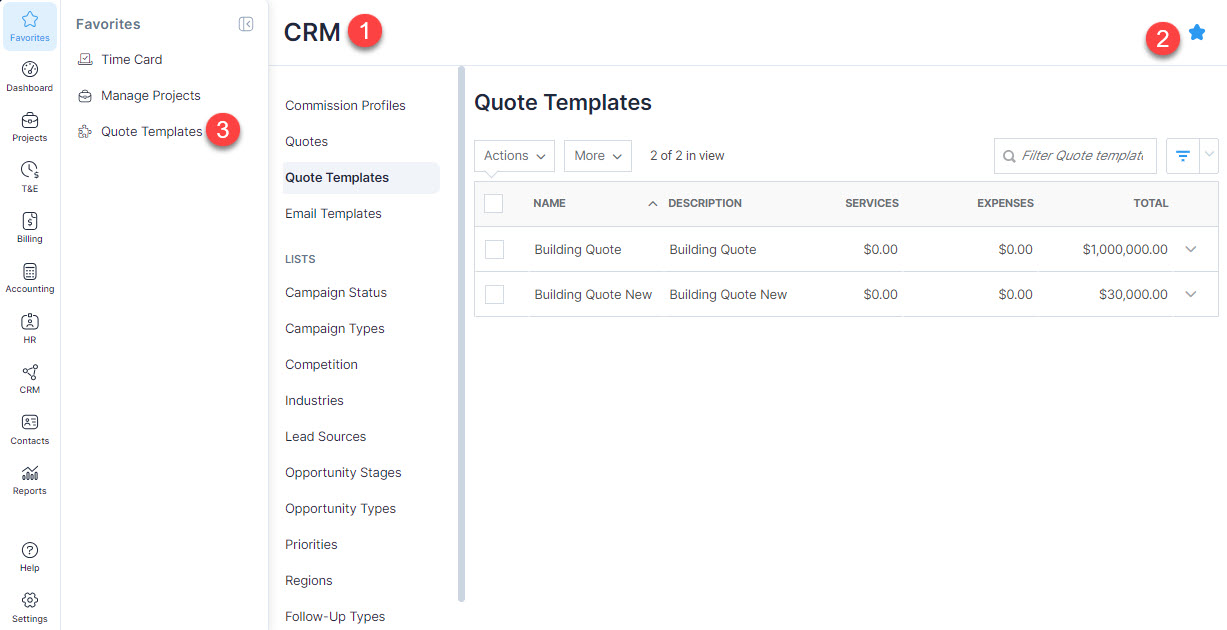Sort by DESCRIPTION column header

[705, 203]
